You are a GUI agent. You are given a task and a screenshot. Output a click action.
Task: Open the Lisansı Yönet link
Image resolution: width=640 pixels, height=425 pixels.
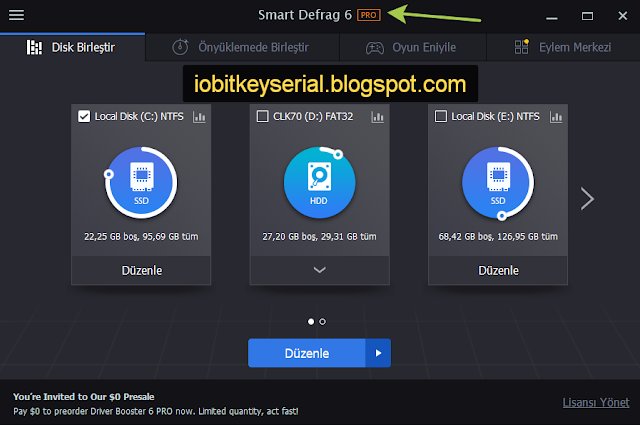[596, 403]
